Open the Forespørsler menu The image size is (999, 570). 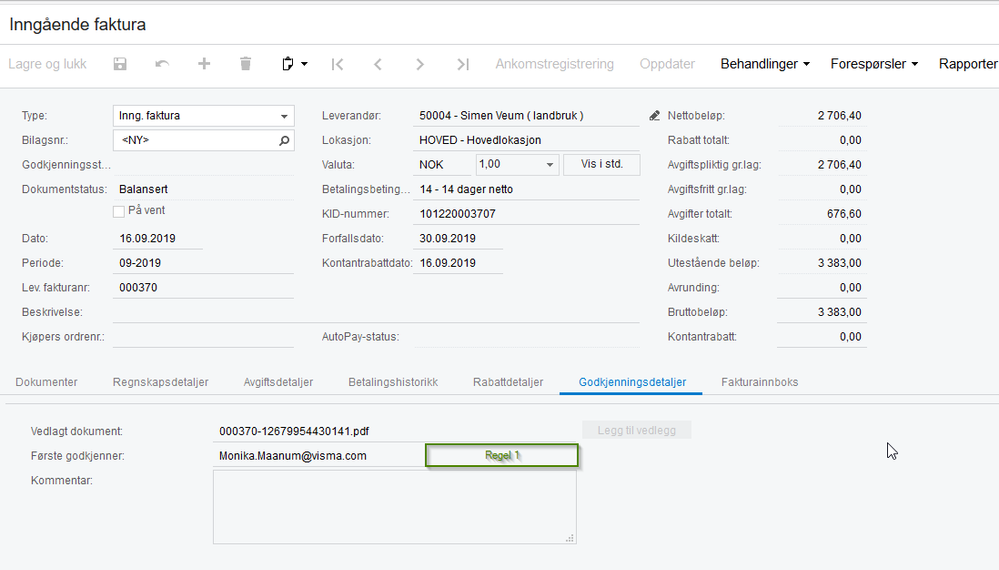pos(874,64)
